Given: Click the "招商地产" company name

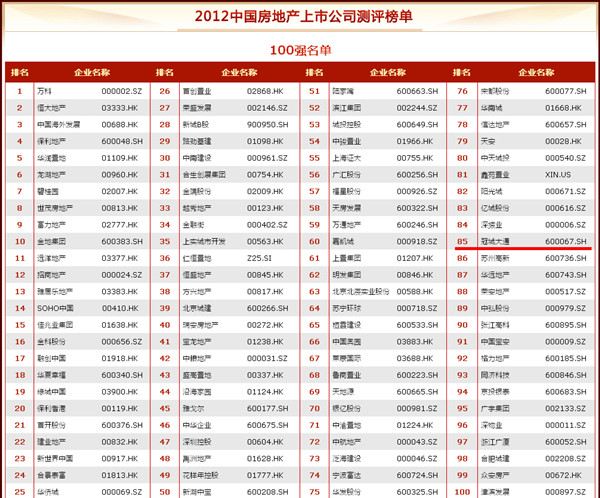Looking at the screenshot, I should (x=51, y=275).
